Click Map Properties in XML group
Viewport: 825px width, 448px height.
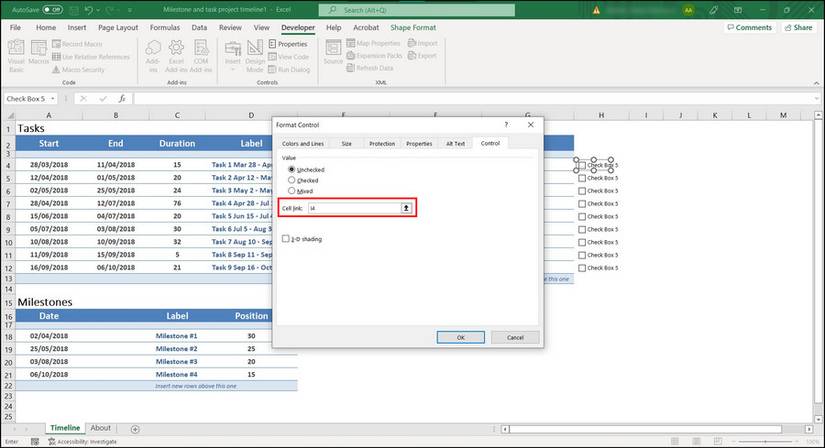(x=374, y=43)
